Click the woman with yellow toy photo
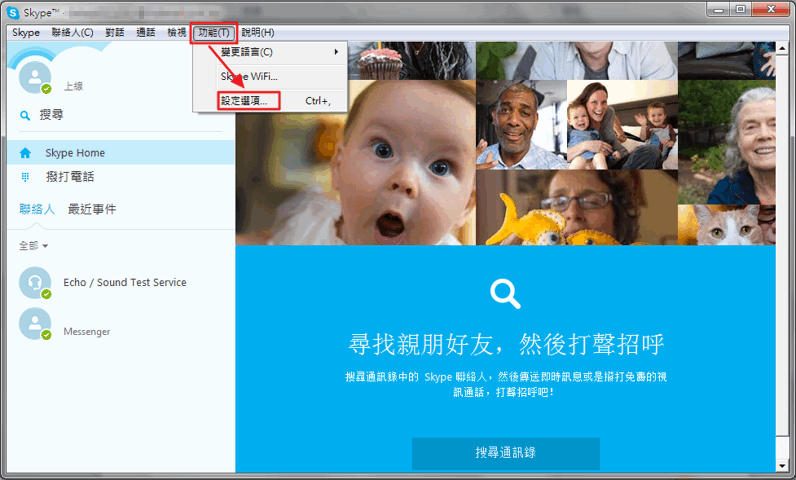Image resolution: width=796 pixels, height=480 pixels. click(x=577, y=208)
